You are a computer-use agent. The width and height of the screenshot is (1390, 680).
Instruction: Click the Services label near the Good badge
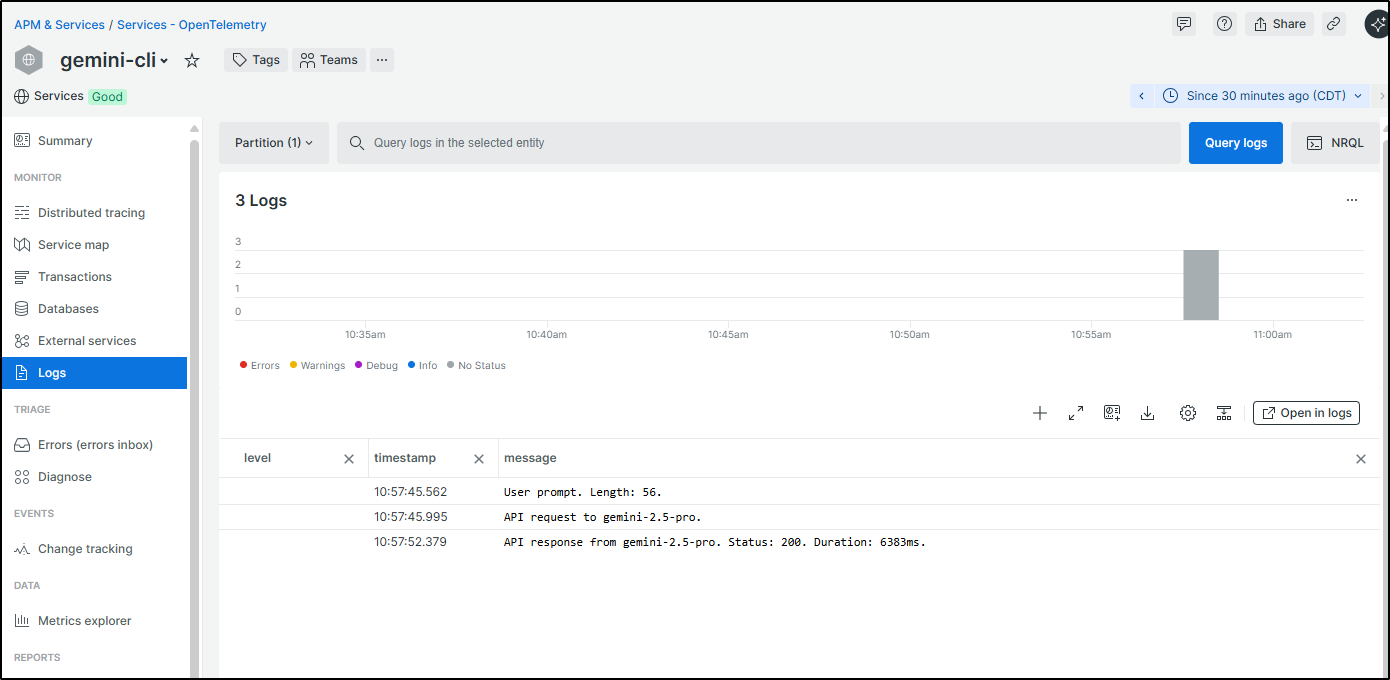click(x=59, y=96)
